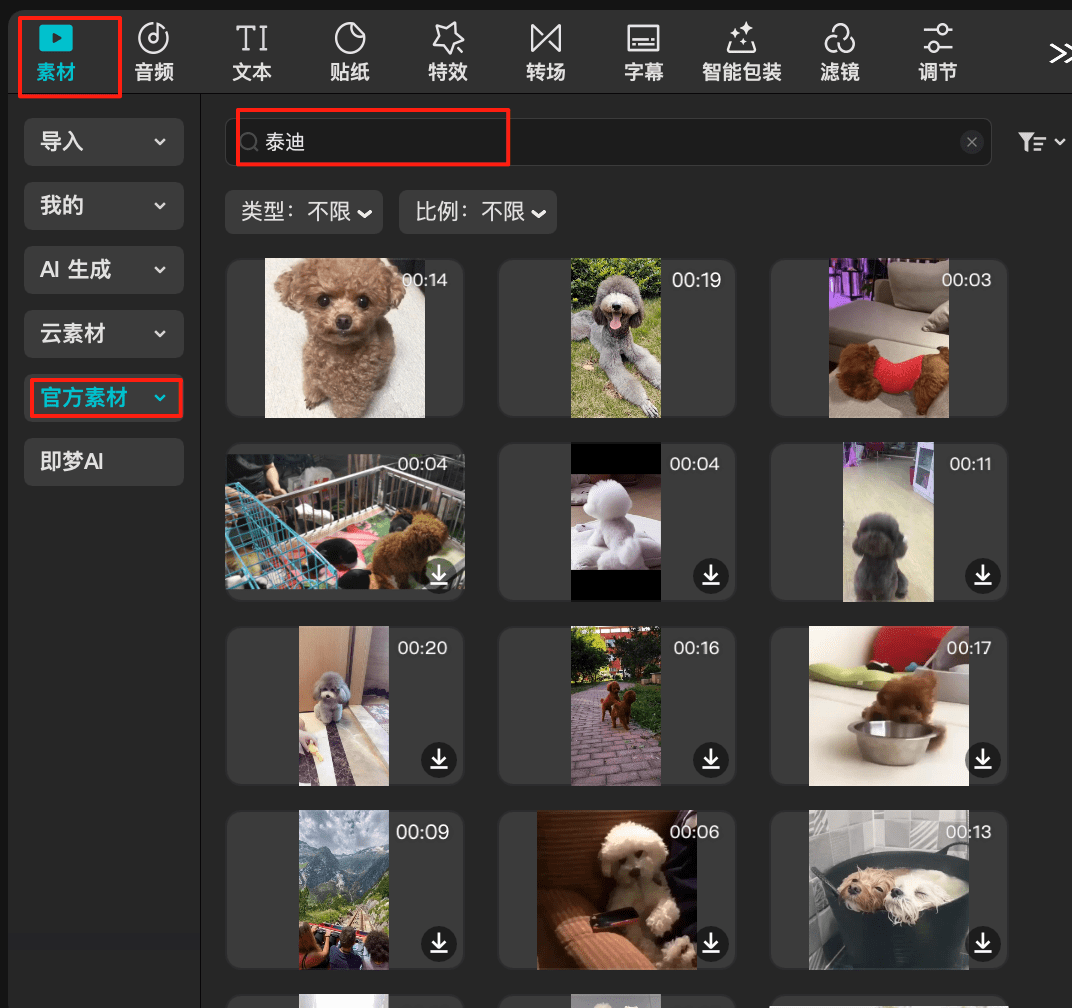Select the 00:14 brown teddy dog thumbnail
This screenshot has height=1008, width=1072.
coord(345,338)
